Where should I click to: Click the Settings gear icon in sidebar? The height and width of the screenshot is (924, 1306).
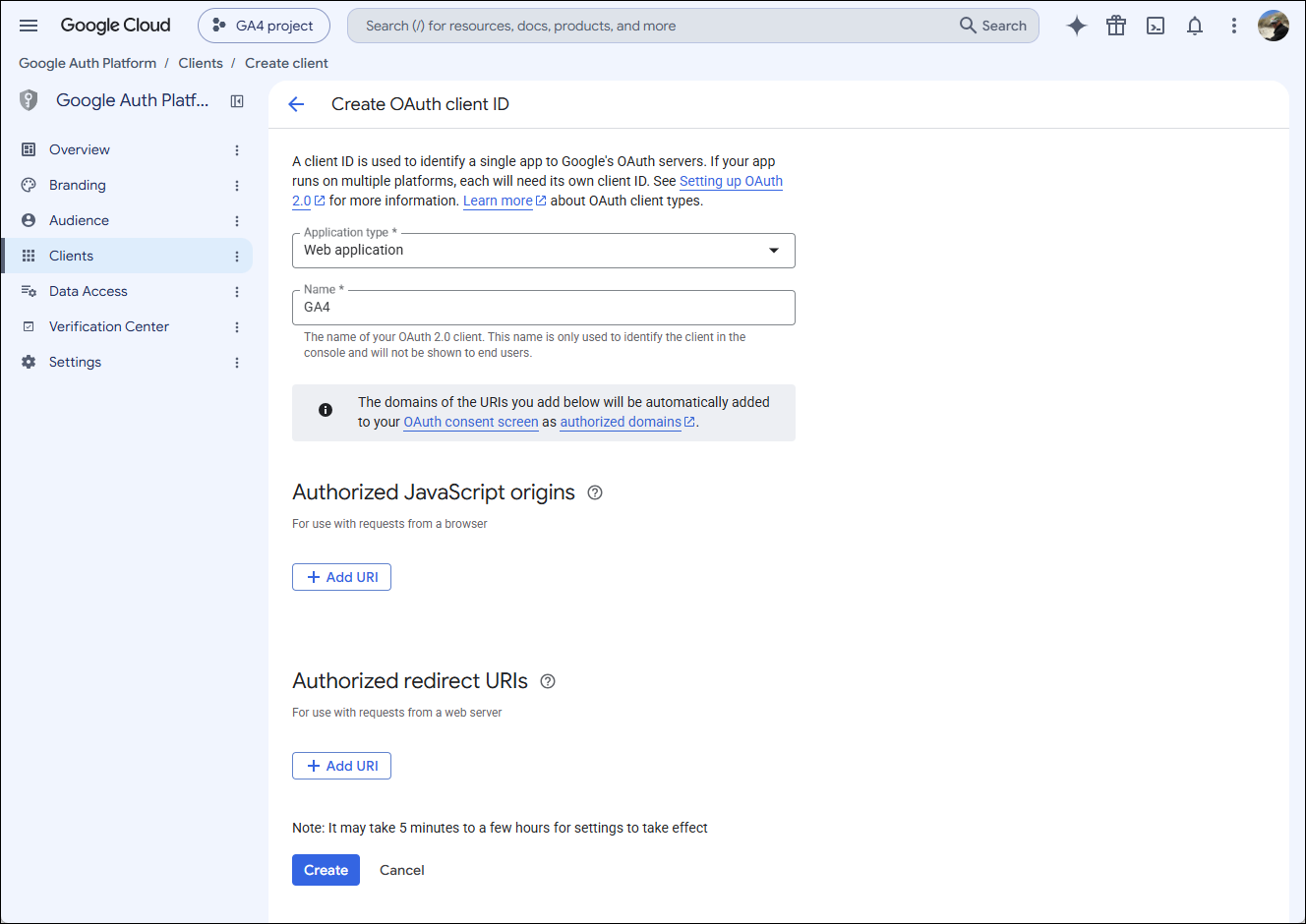click(29, 362)
